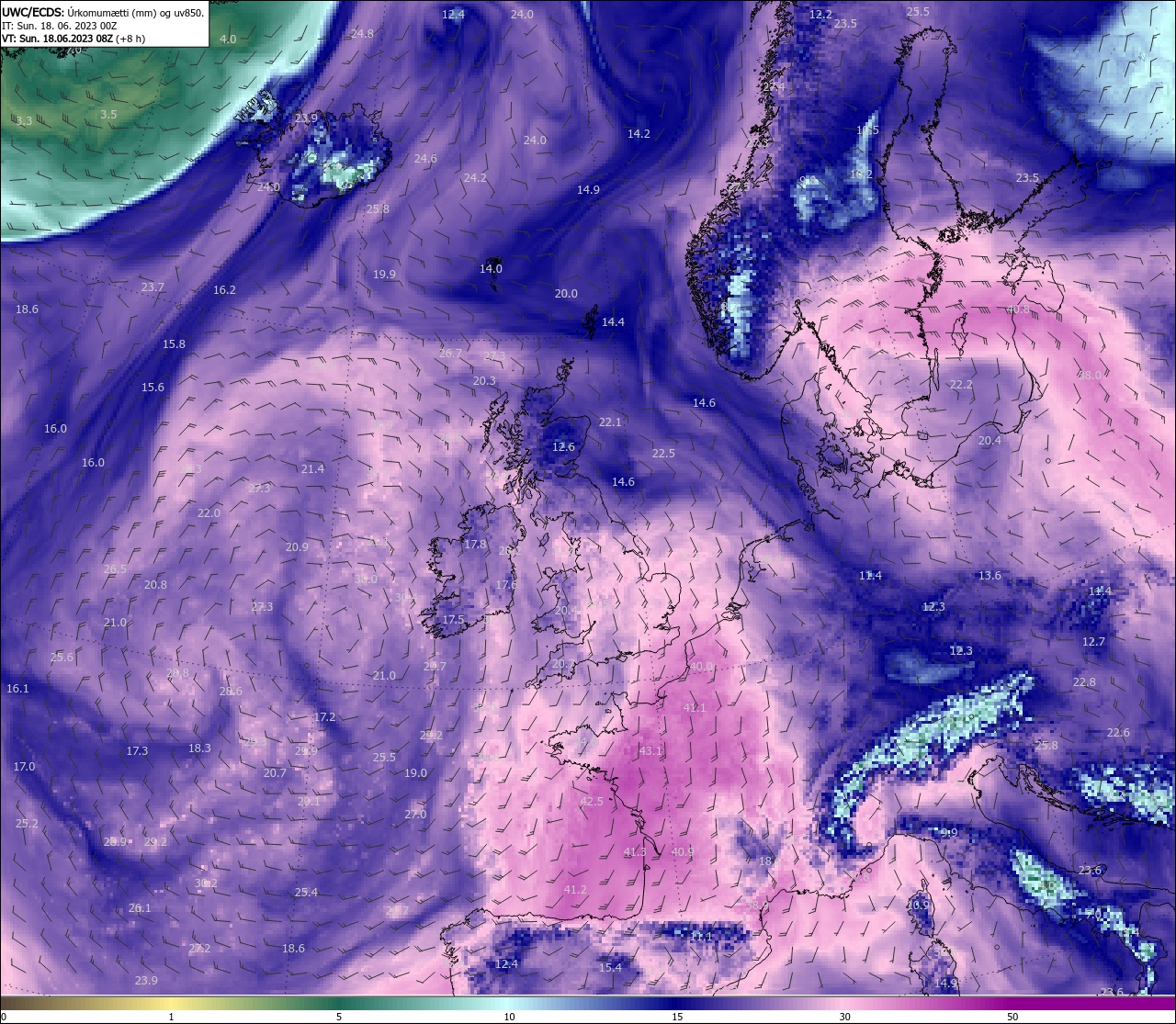Image resolution: width=1176 pixels, height=1024 pixels.
Task: Click the 15.6 value label
Action: coord(153,388)
